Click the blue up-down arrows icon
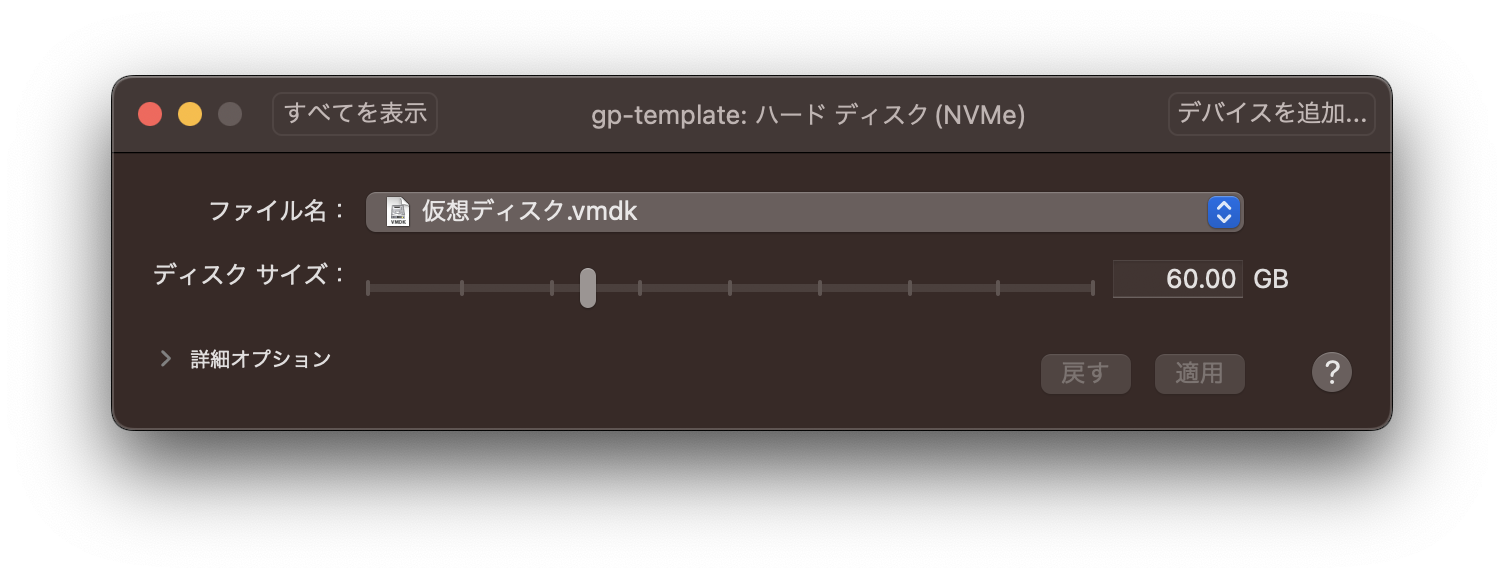1504x578 pixels. coord(1223,212)
